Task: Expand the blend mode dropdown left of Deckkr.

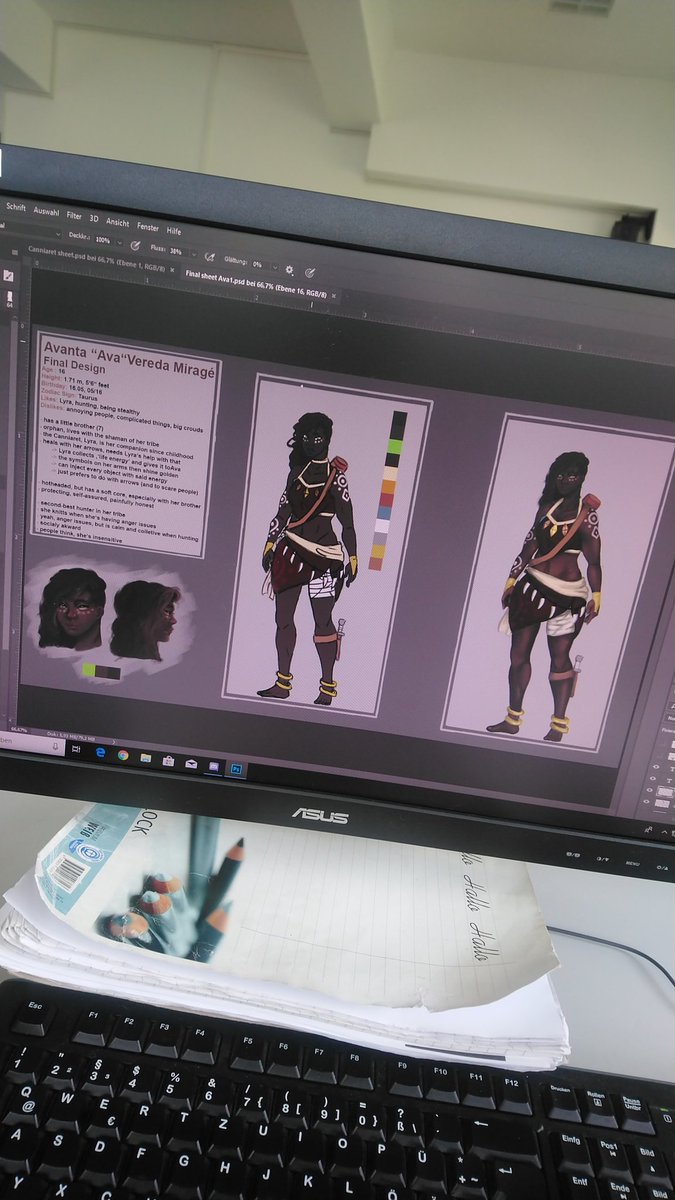Action: click(x=57, y=234)
